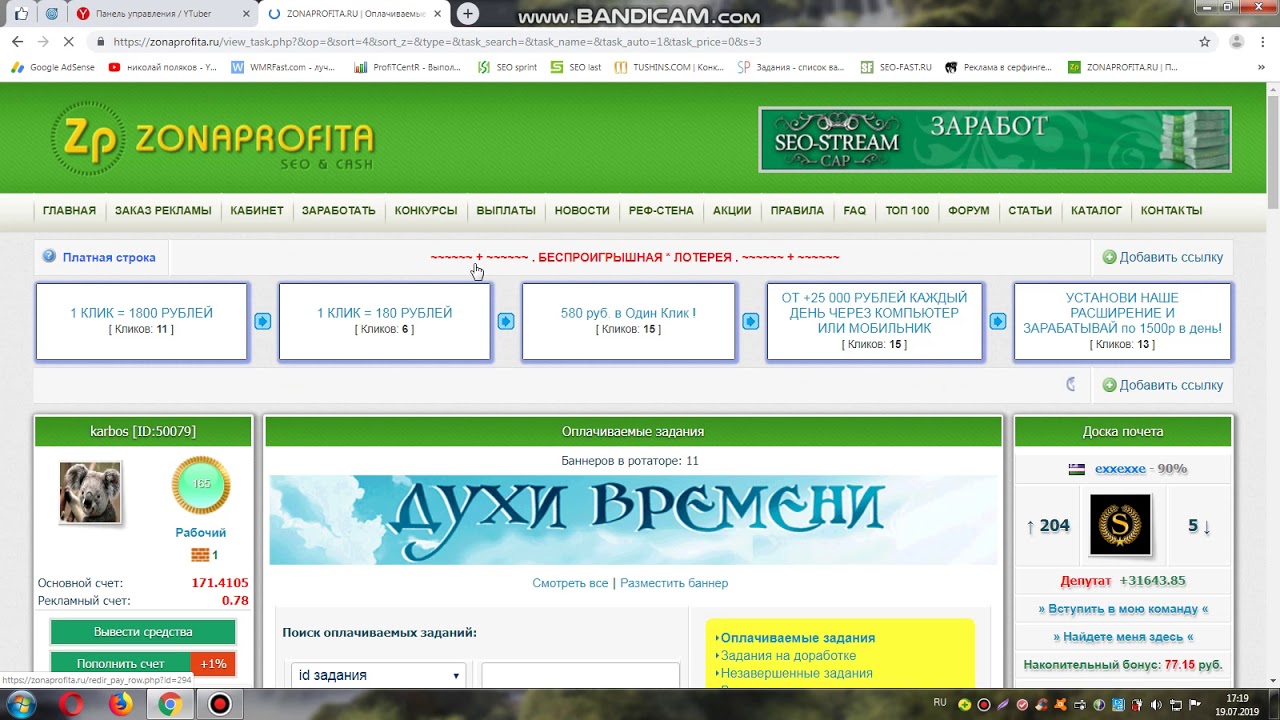Viewport: 1280px width, 720px height.
Task: Close the Панель управления / YTuber tab
Action: (246, 14)
